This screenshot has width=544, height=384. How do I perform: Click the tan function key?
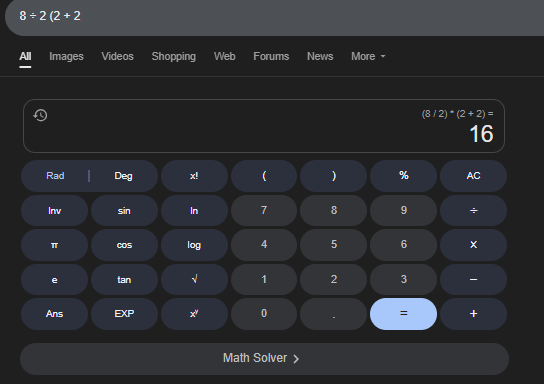point(124,280)
